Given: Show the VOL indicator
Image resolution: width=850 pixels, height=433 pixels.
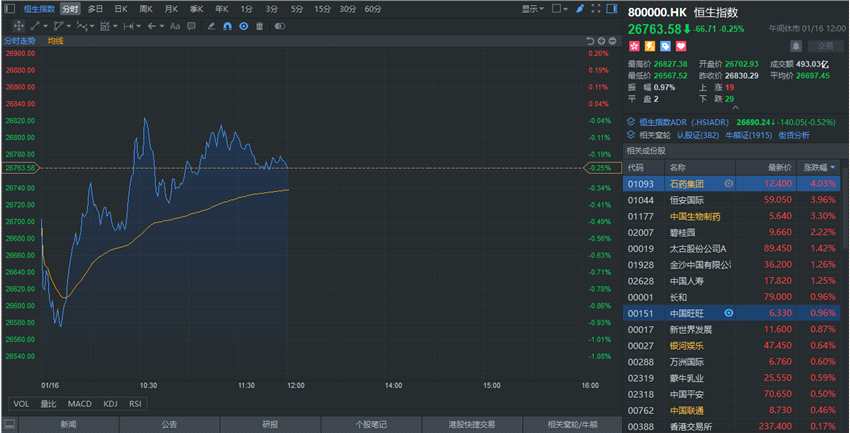Looking at the screenshot, I should (21, 404).
